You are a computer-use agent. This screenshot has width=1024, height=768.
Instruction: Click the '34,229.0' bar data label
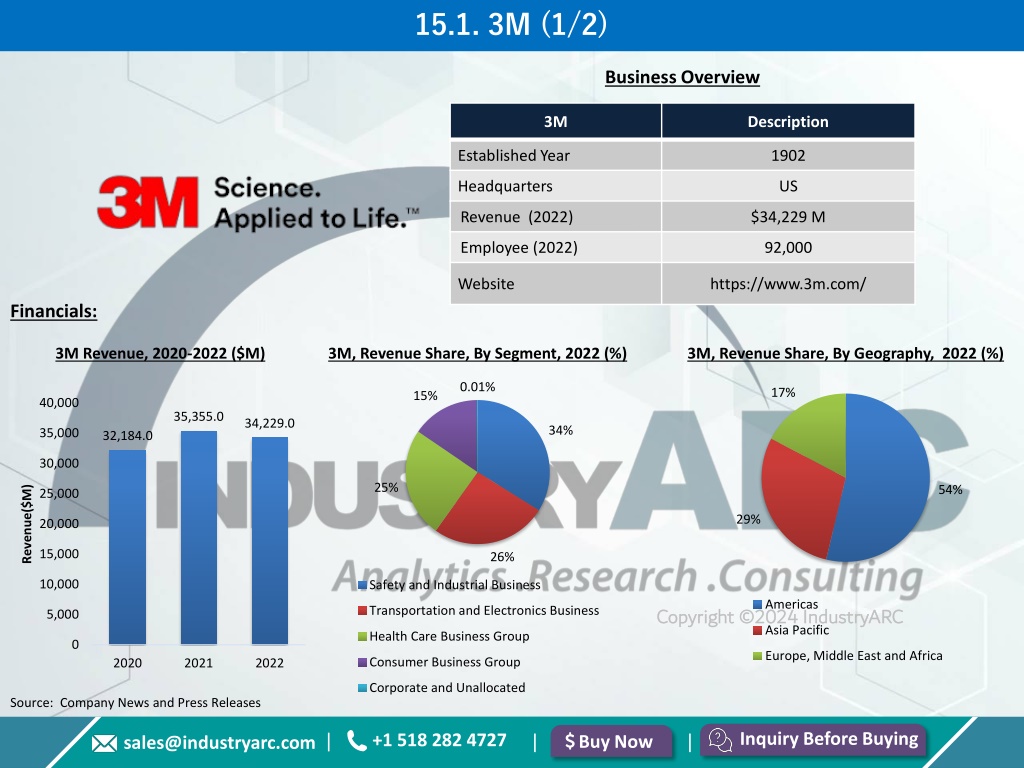coord(270,423)
